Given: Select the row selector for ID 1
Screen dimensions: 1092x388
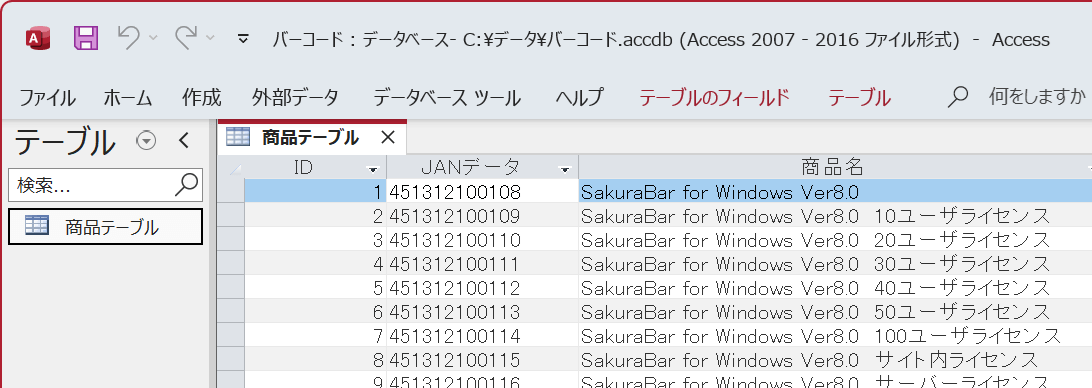Looking at the screenshot, I should [231, 191].
